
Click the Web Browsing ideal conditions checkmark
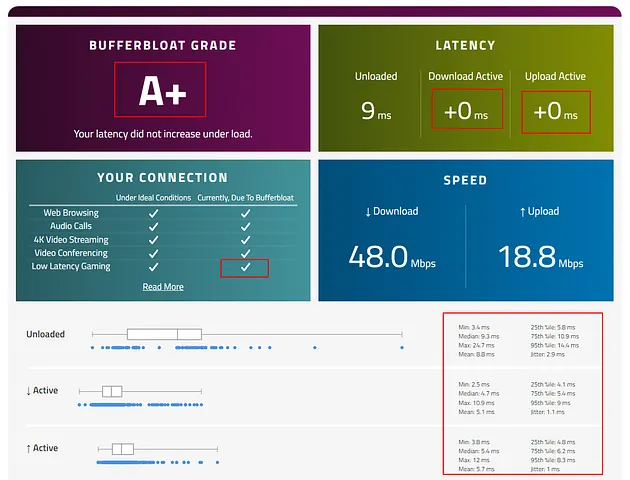(x=153, y=213)
